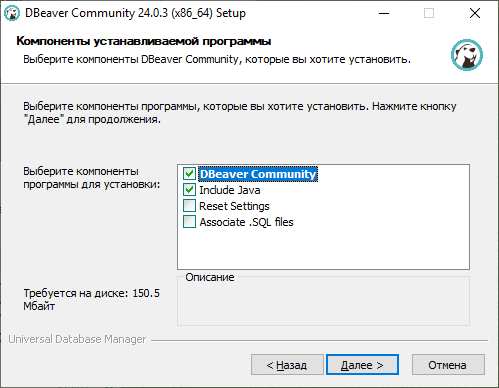Select the Associate .SQL files label
499x388 pixels.
246,222
